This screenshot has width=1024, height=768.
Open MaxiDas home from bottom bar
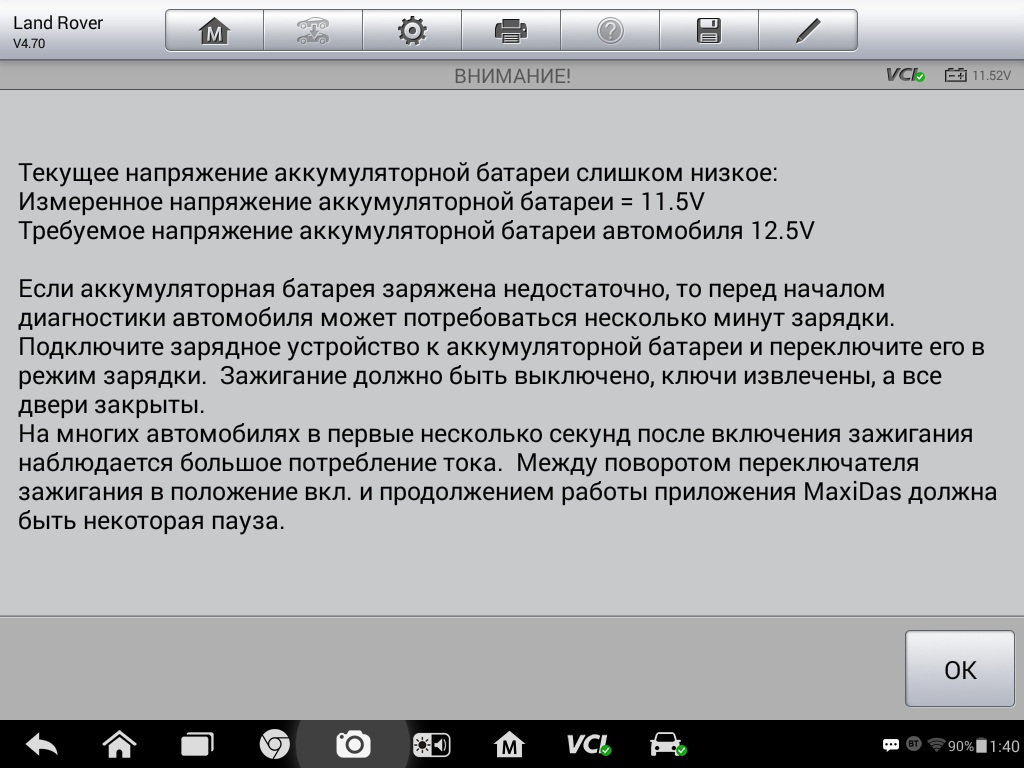509,744
